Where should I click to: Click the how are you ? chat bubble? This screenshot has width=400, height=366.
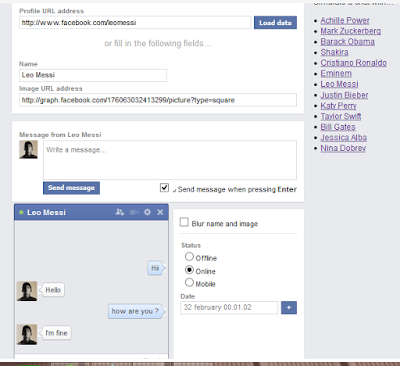coord(136,311)
